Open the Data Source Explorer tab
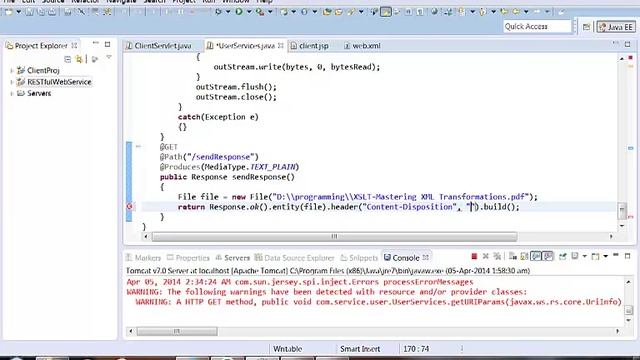The image size is (640, 360). coord(295,258)
